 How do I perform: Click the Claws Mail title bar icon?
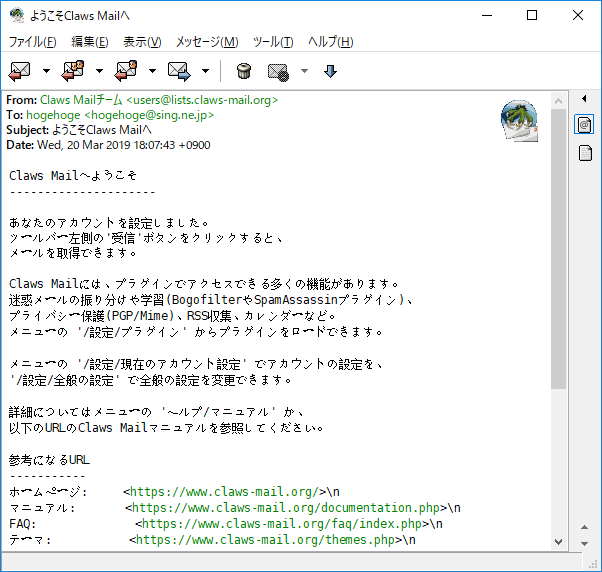point(17,15)
